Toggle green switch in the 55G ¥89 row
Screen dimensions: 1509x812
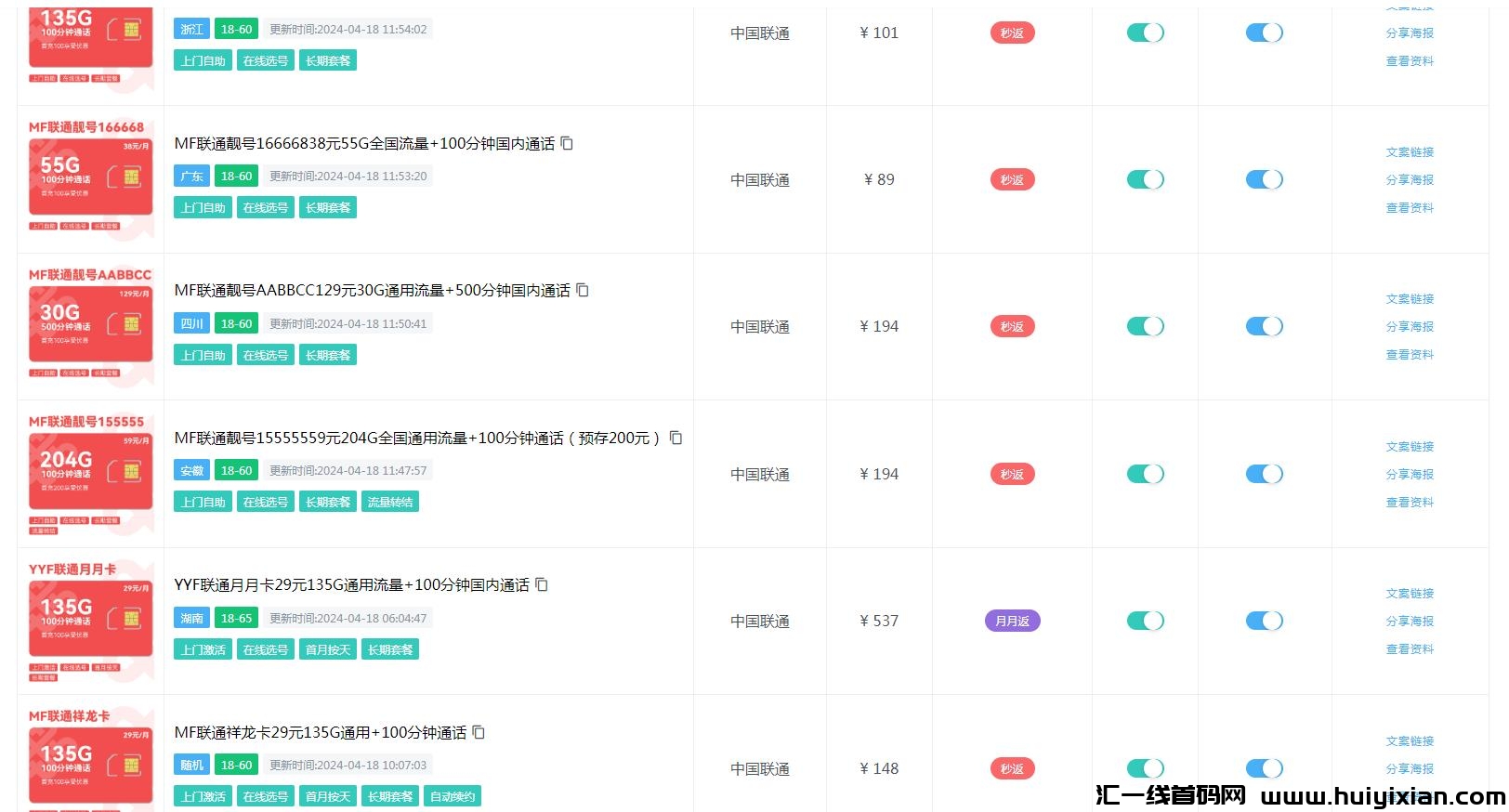[1145, 179]
